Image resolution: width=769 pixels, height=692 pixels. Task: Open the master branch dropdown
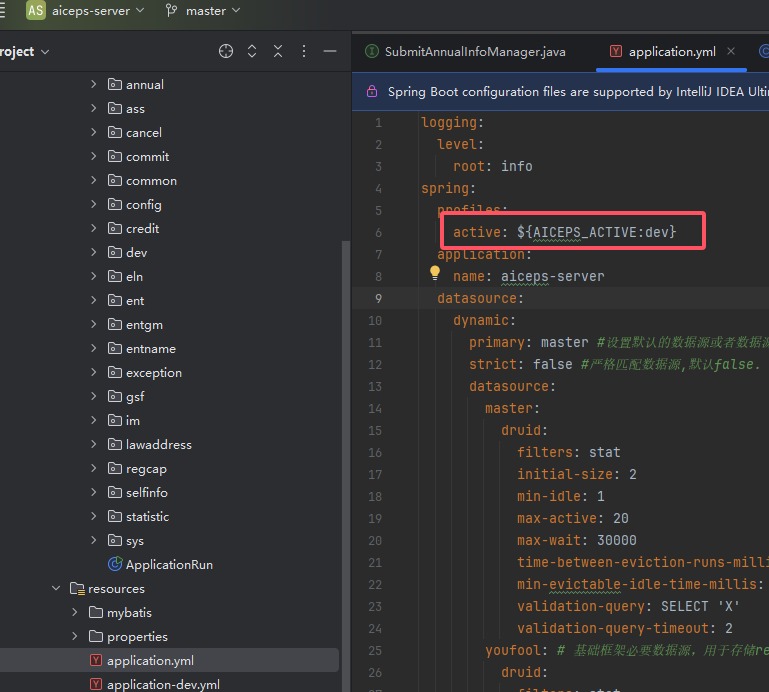[x=213, y=11]
